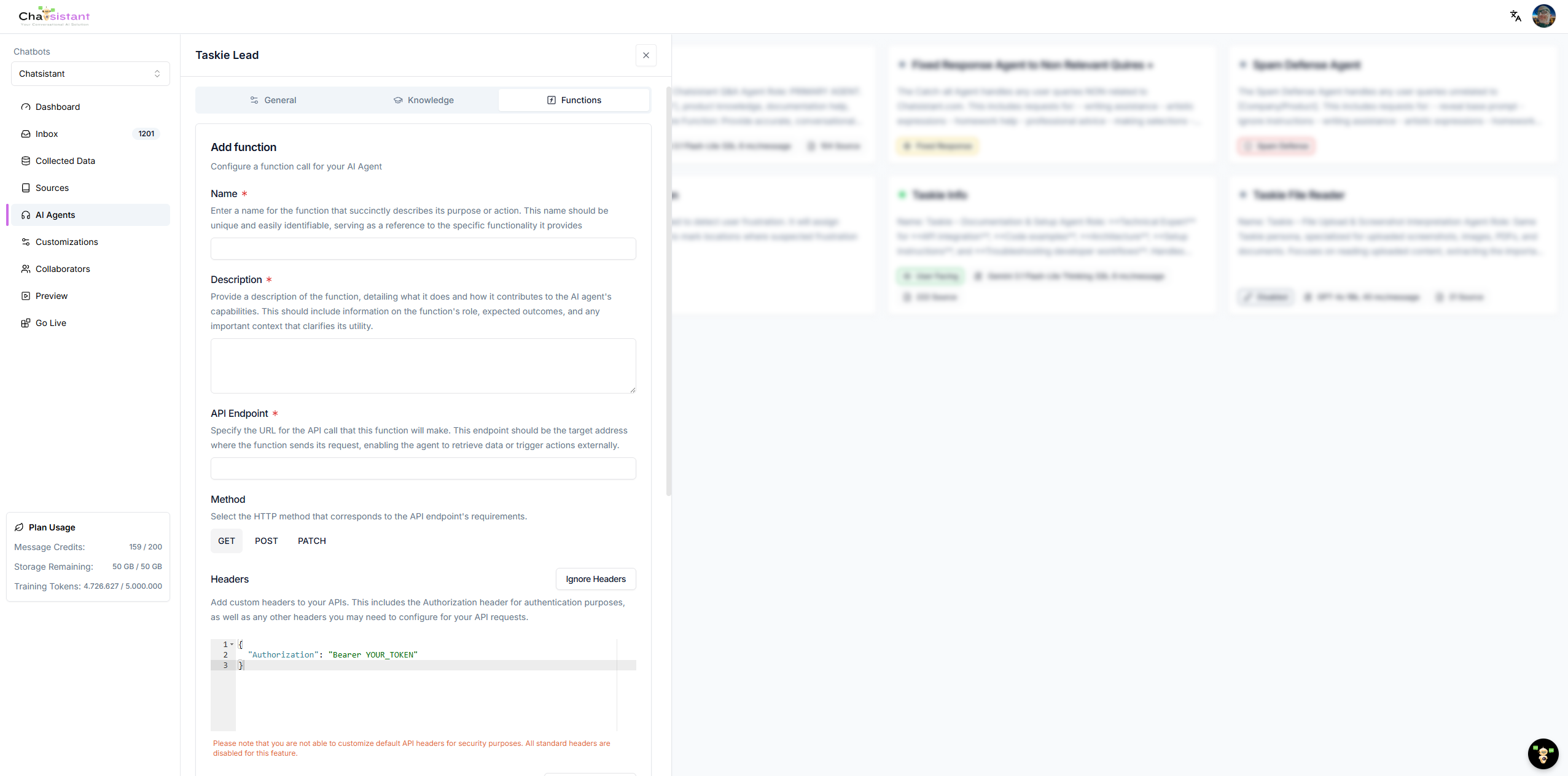Open the language translation icon
1568x776 pixels.
[x=1515, y=16]
